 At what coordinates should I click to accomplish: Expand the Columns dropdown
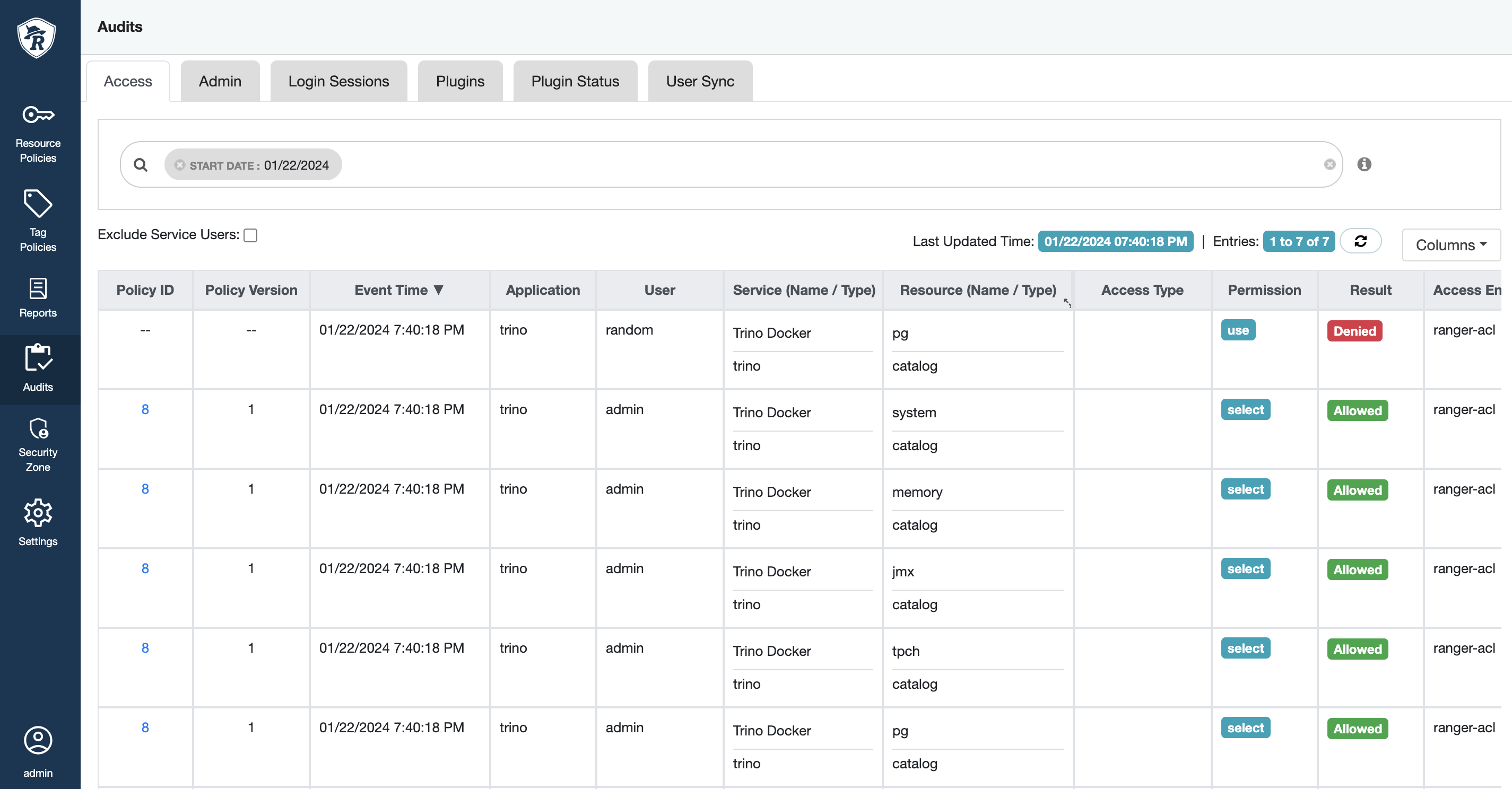click(1450, 244)
